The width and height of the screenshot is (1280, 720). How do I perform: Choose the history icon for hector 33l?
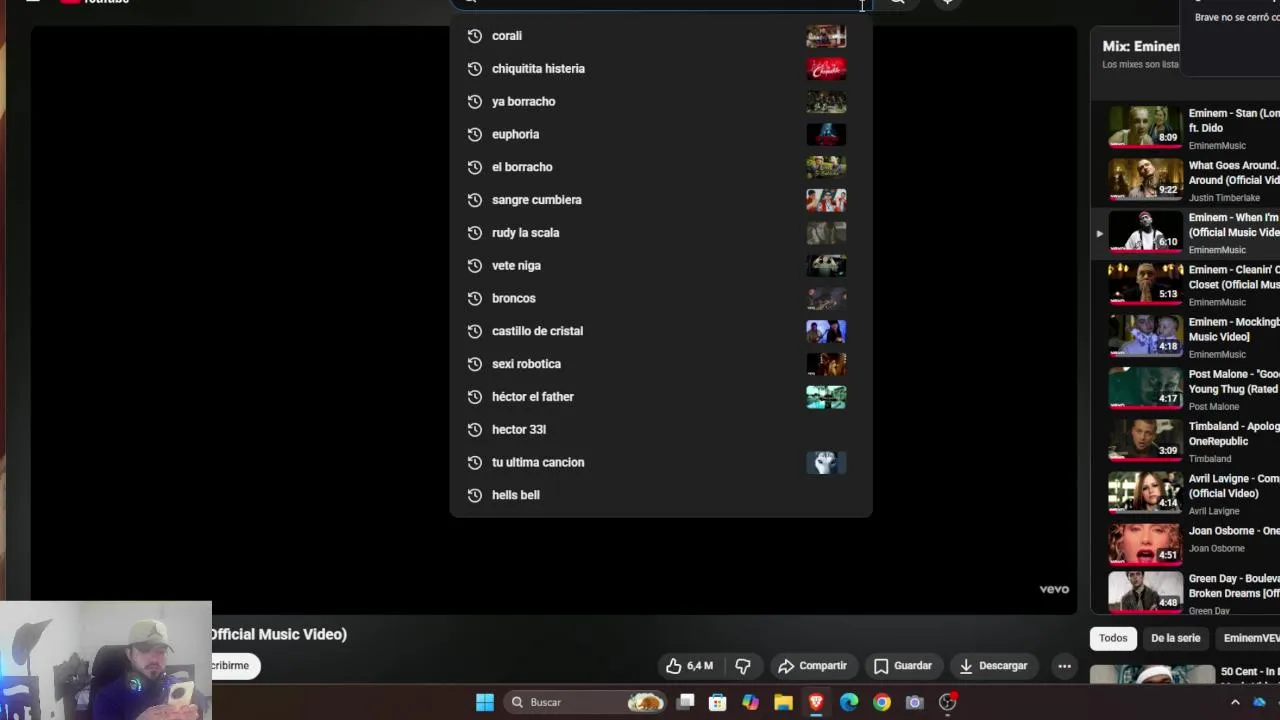tap(475, 430)
